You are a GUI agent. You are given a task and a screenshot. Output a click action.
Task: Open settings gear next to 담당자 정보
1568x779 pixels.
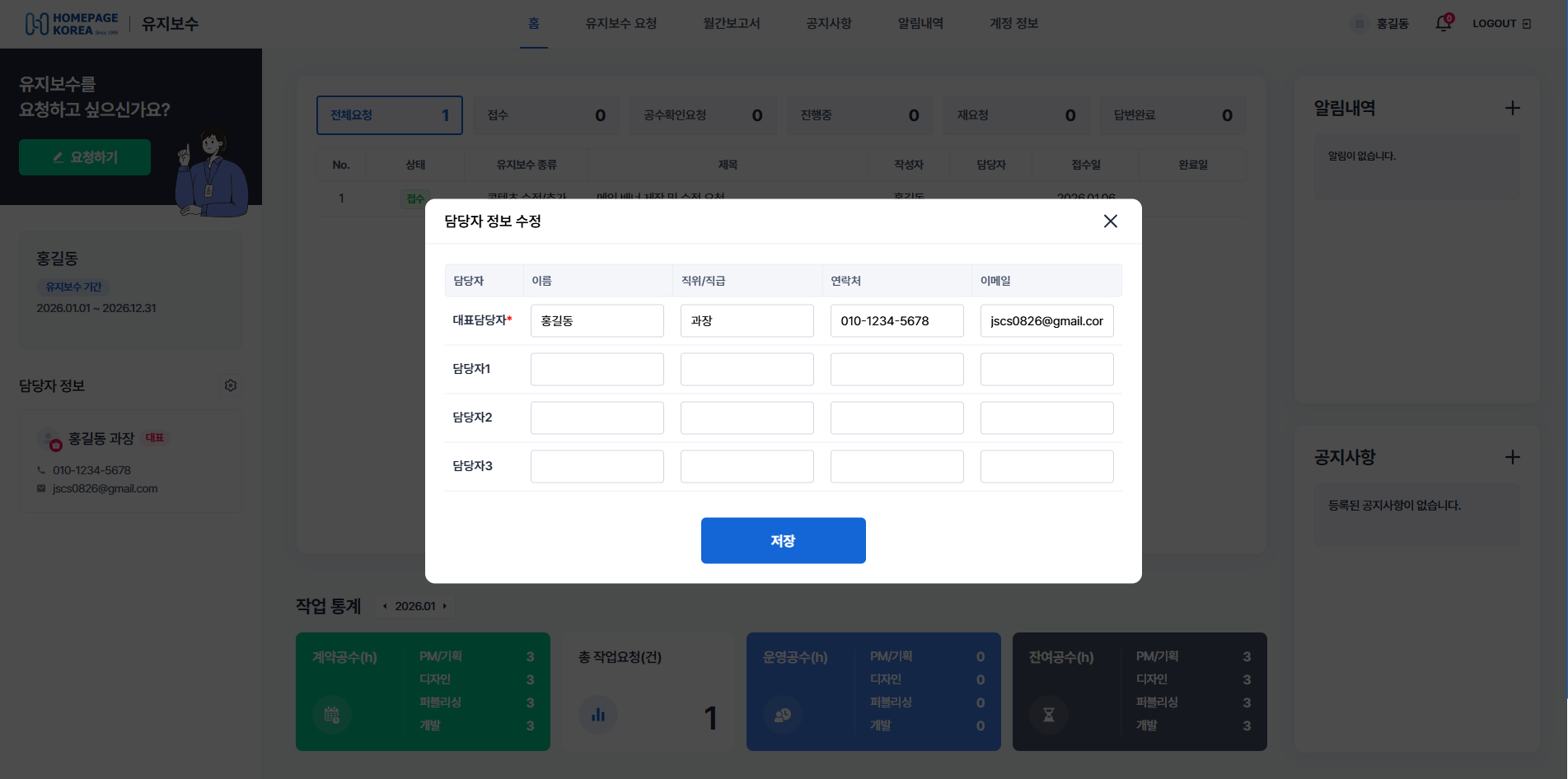coord(231,385)
